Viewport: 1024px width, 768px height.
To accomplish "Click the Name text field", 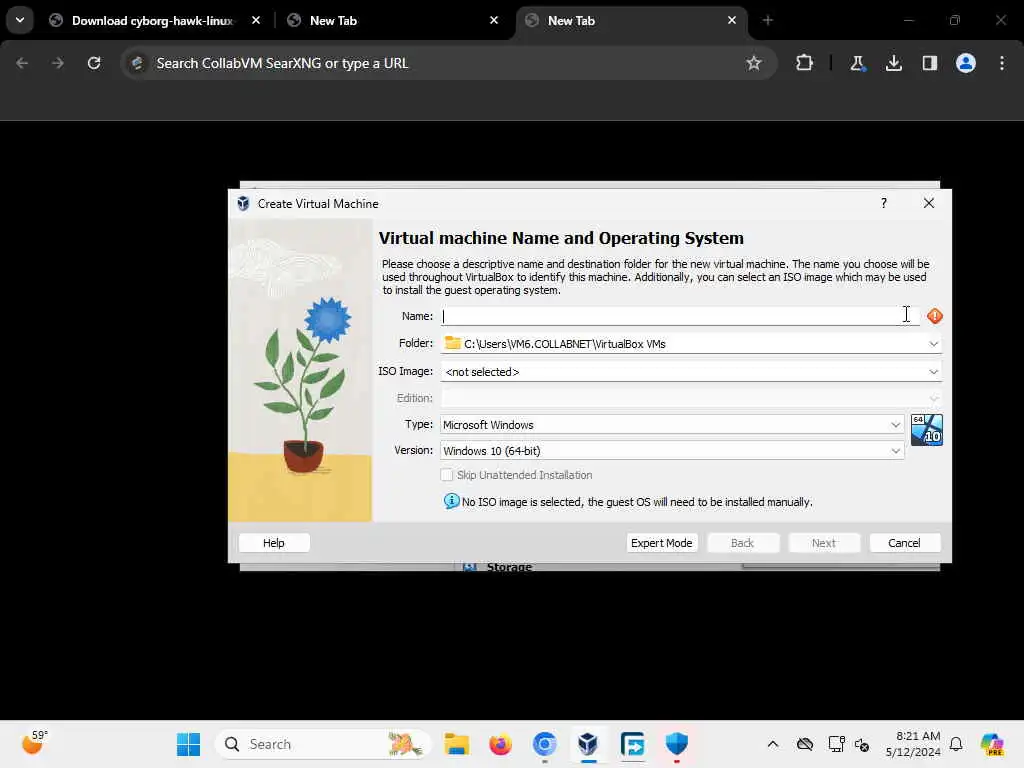I will (x=680, y=316).
